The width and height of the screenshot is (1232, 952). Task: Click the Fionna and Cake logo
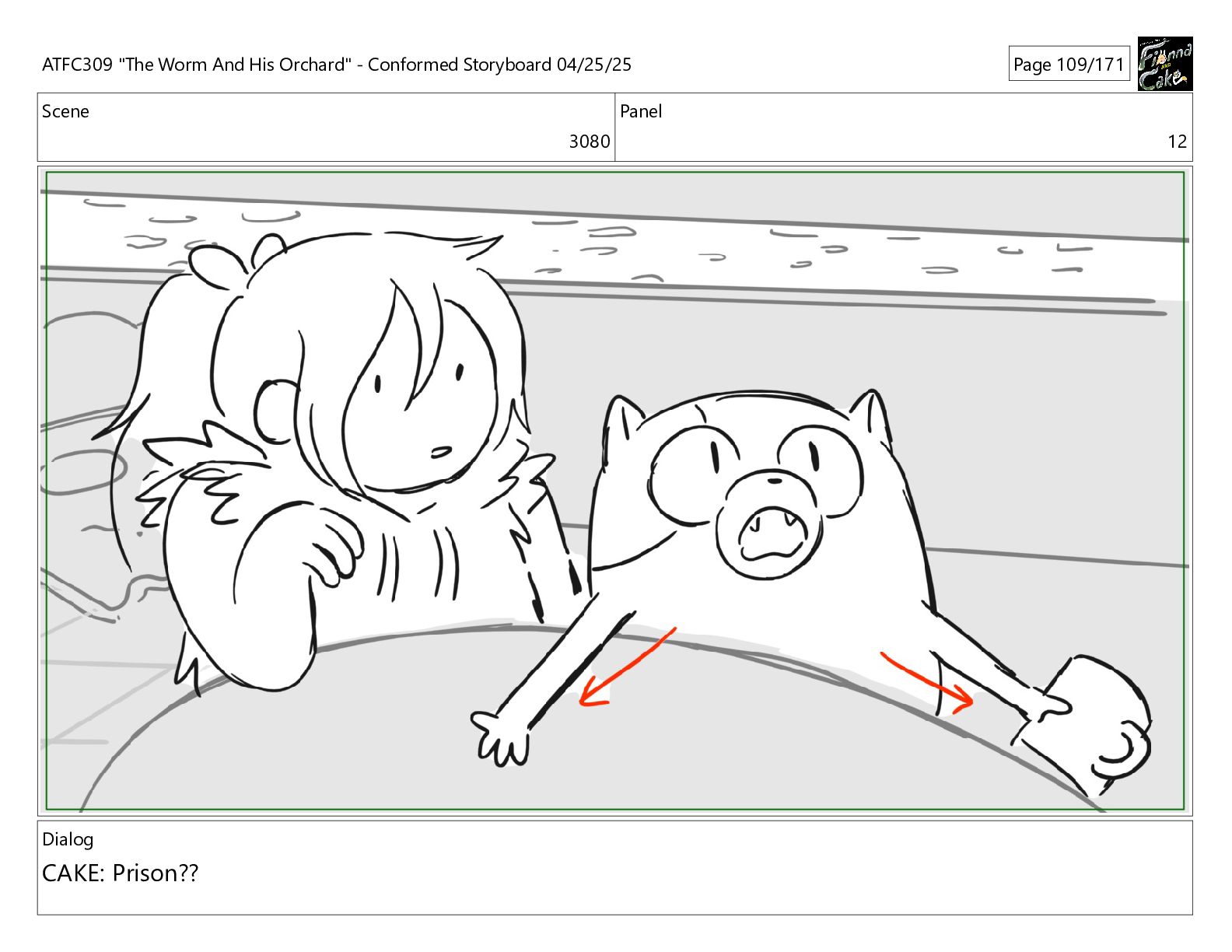click(x=1164, y=64)
